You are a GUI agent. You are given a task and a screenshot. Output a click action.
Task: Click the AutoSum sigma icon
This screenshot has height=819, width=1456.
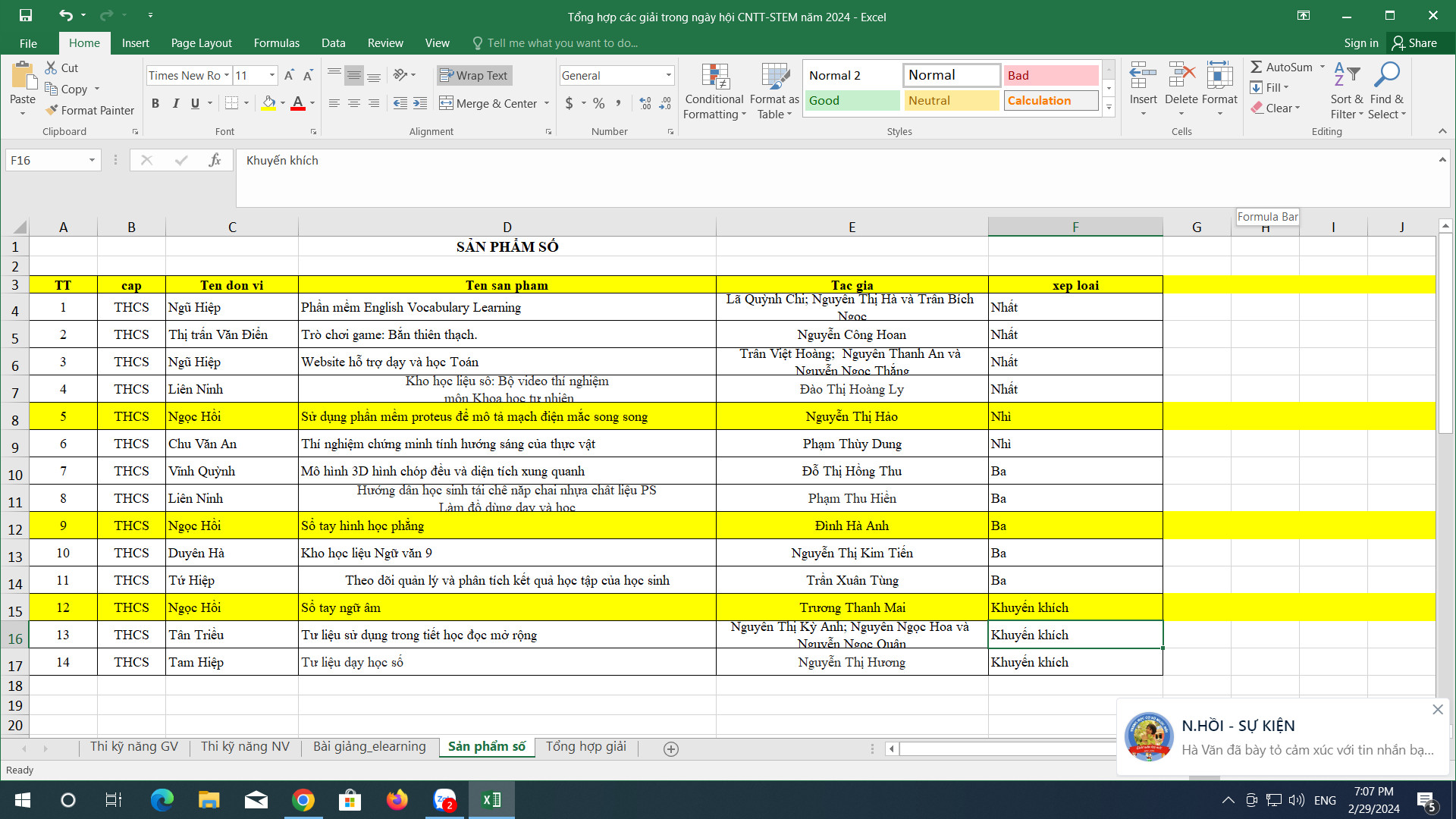point(1257,67)
